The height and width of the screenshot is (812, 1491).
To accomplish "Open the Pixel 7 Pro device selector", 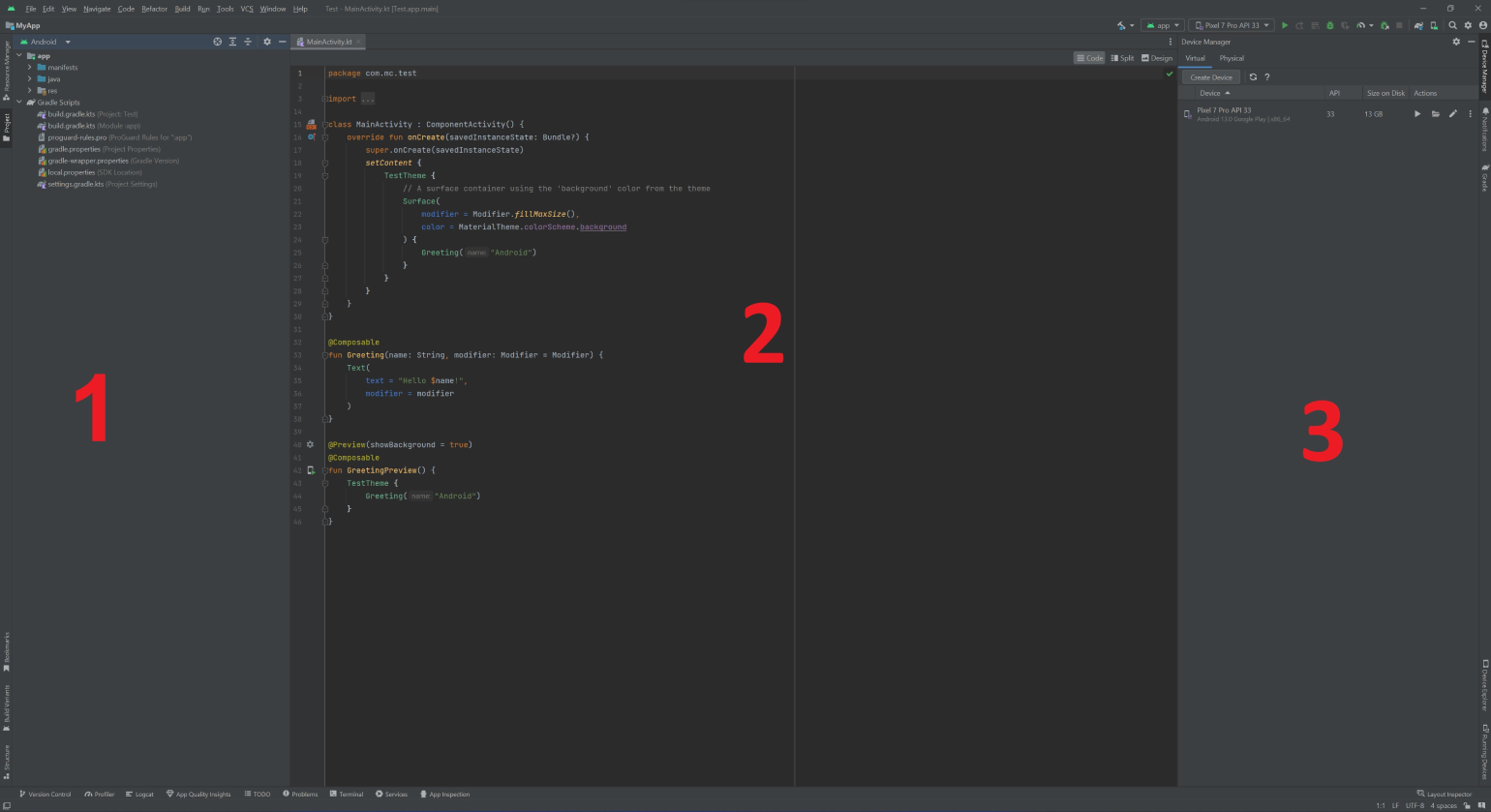I will [x=1231, y=25].
